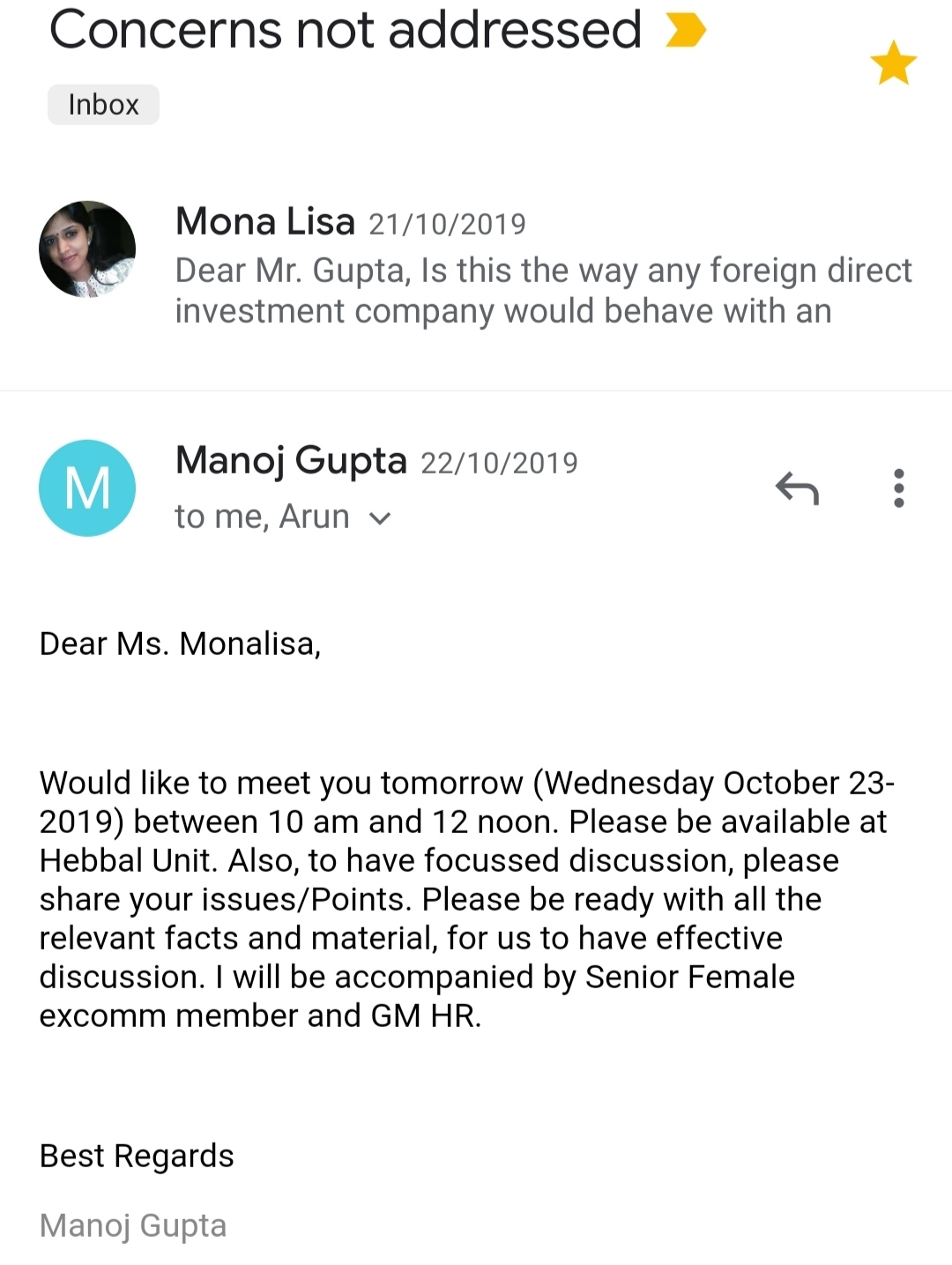
Task: Click the "Best Regards" closing line
Action: pyautogui.click(x=137, y=1156)
